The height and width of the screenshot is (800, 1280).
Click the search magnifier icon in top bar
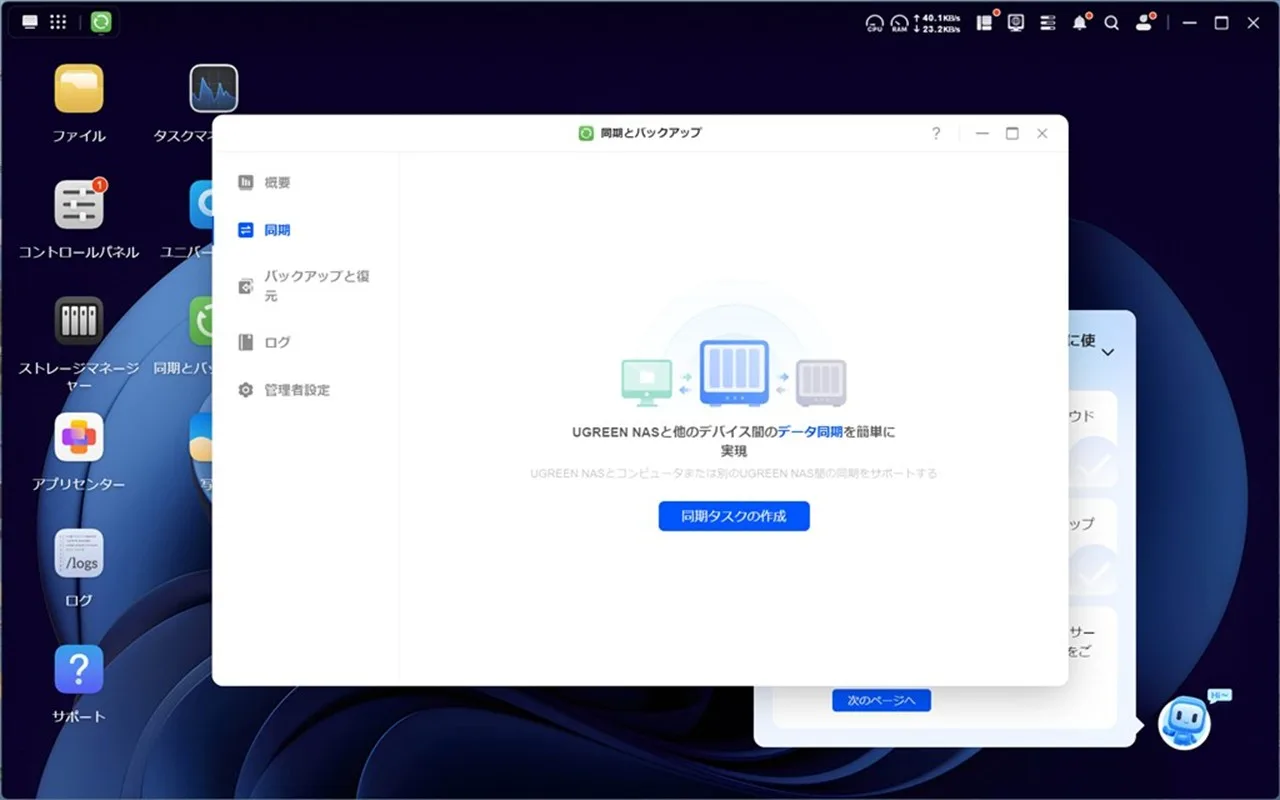pos(1111,23)
